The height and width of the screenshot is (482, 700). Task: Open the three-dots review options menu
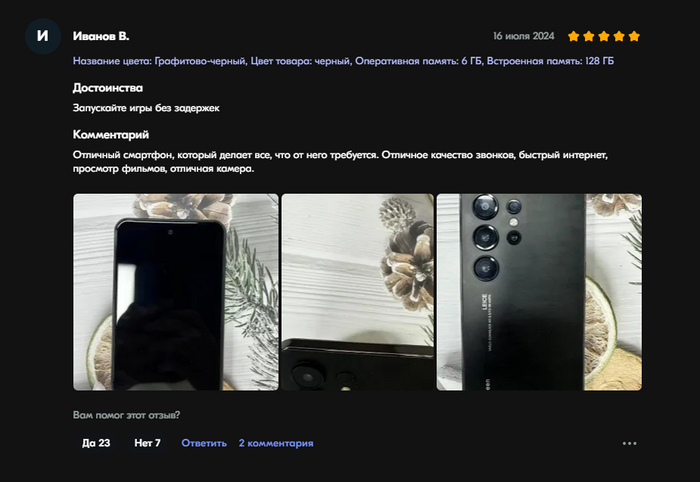tap(629, 443)
